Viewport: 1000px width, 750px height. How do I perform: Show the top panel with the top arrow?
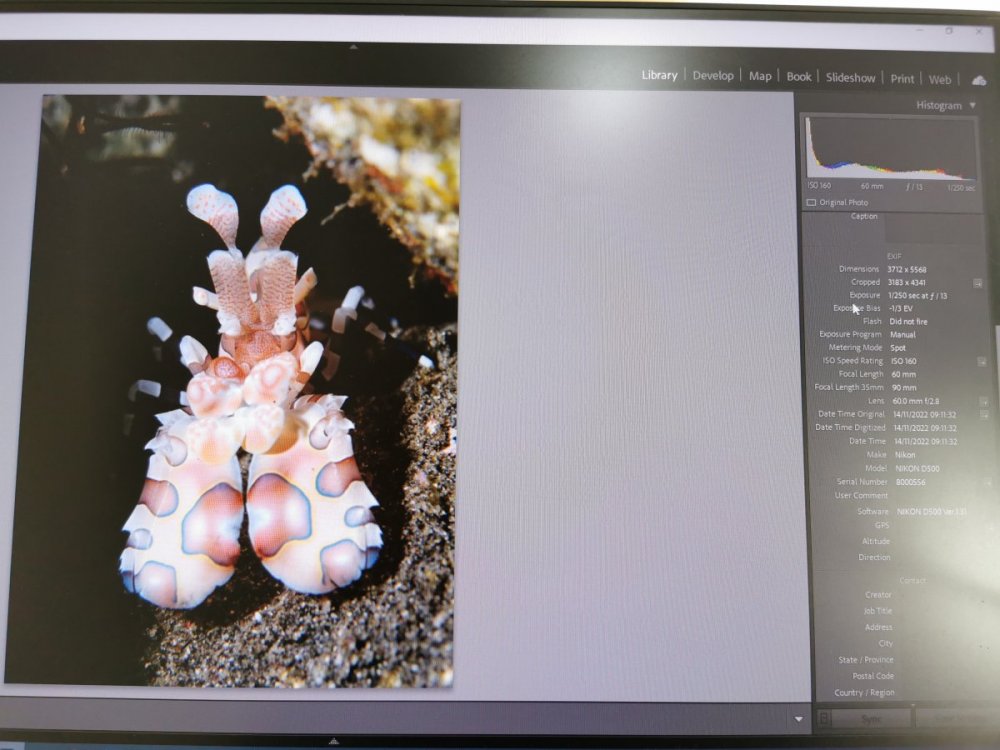coord(354,47)
